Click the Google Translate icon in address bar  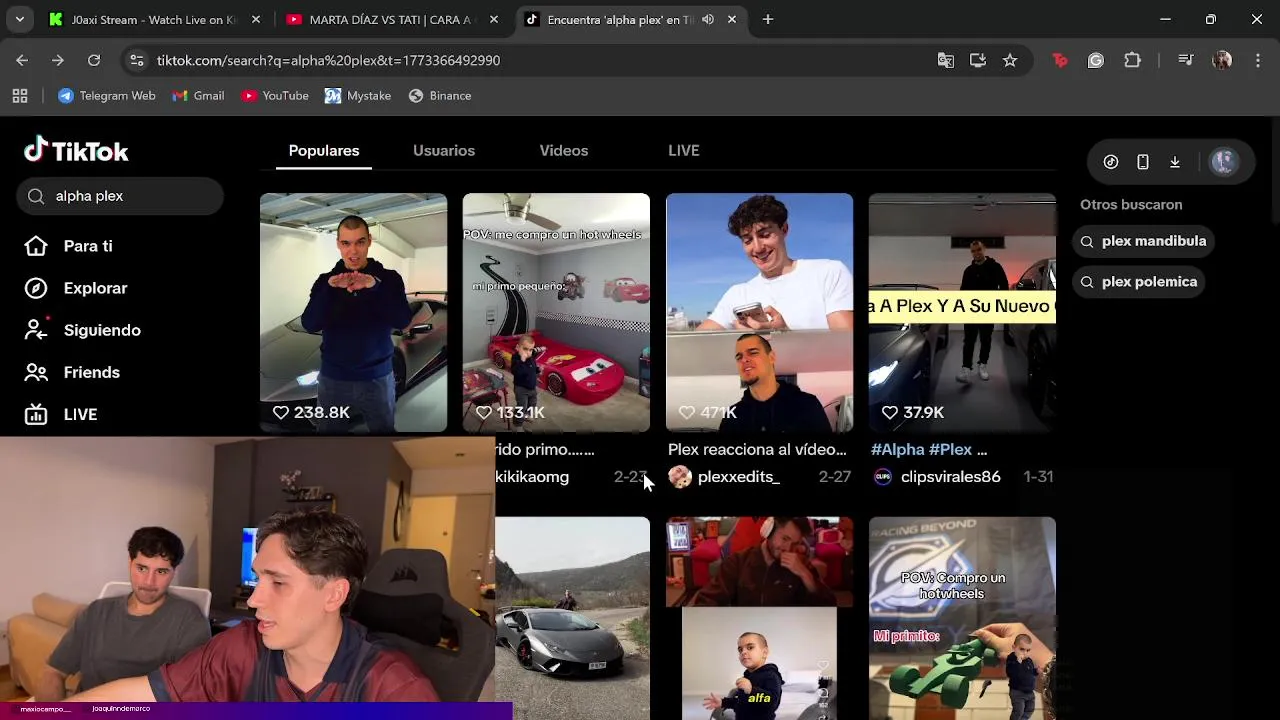945,60
